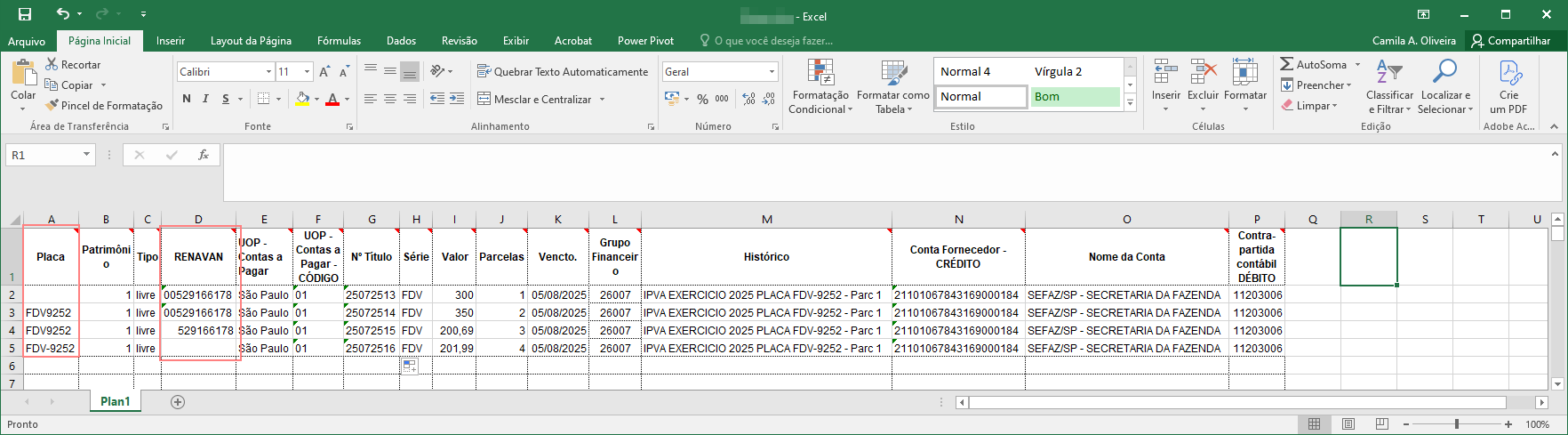1568x435 pixels.
Task: Open the Fórmulas ribbon tab
Action: (339, 41)
